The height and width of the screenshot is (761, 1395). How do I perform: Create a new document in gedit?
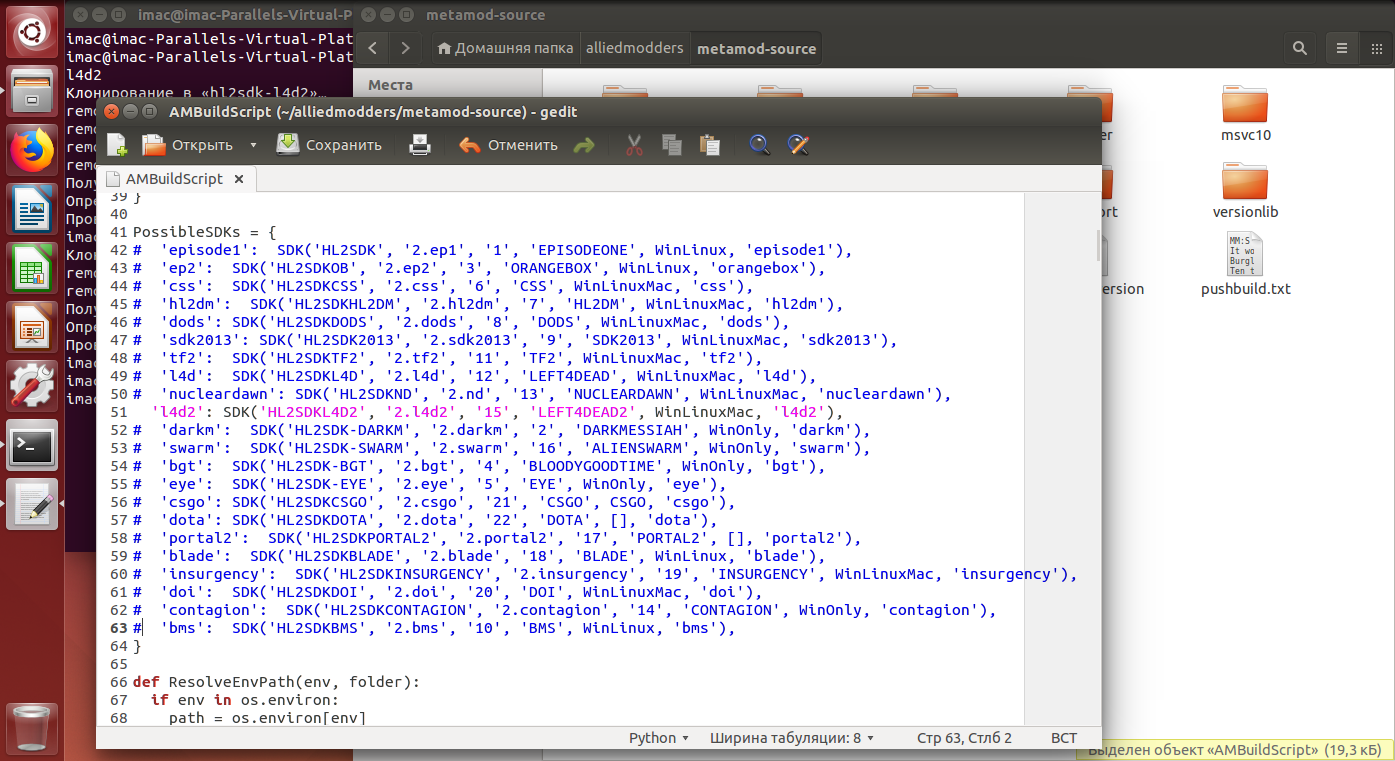coord(117,145)
